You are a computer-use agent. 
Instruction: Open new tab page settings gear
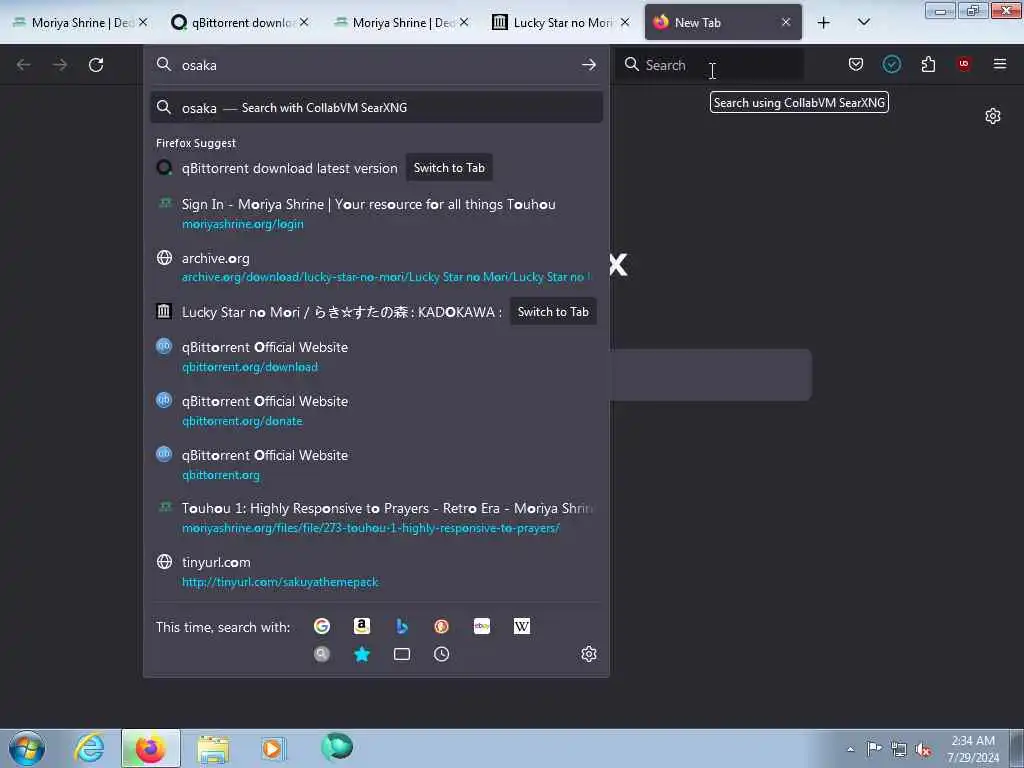coord(993,116)
